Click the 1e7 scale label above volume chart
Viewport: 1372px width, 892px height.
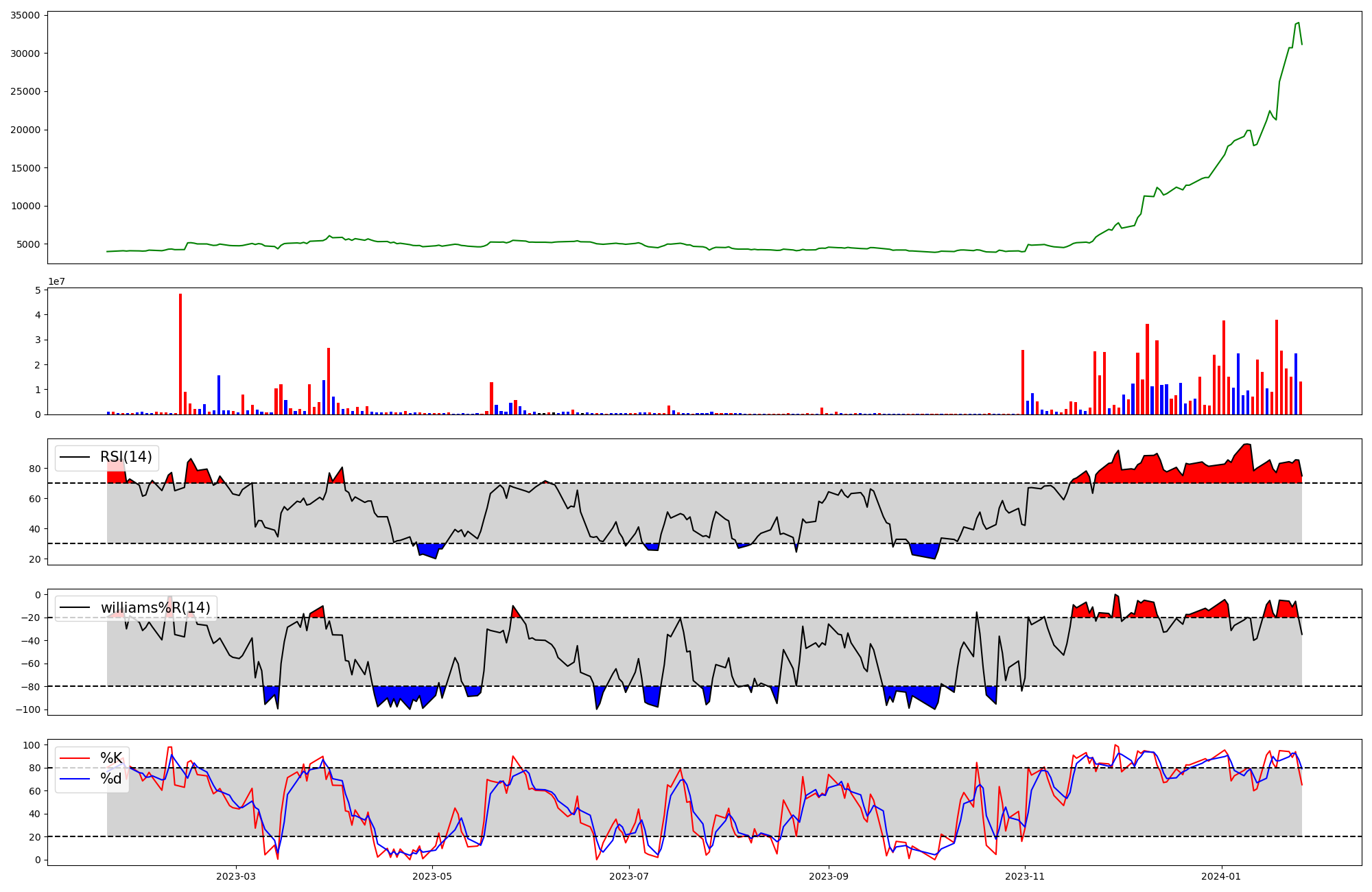tap(56, 281)
